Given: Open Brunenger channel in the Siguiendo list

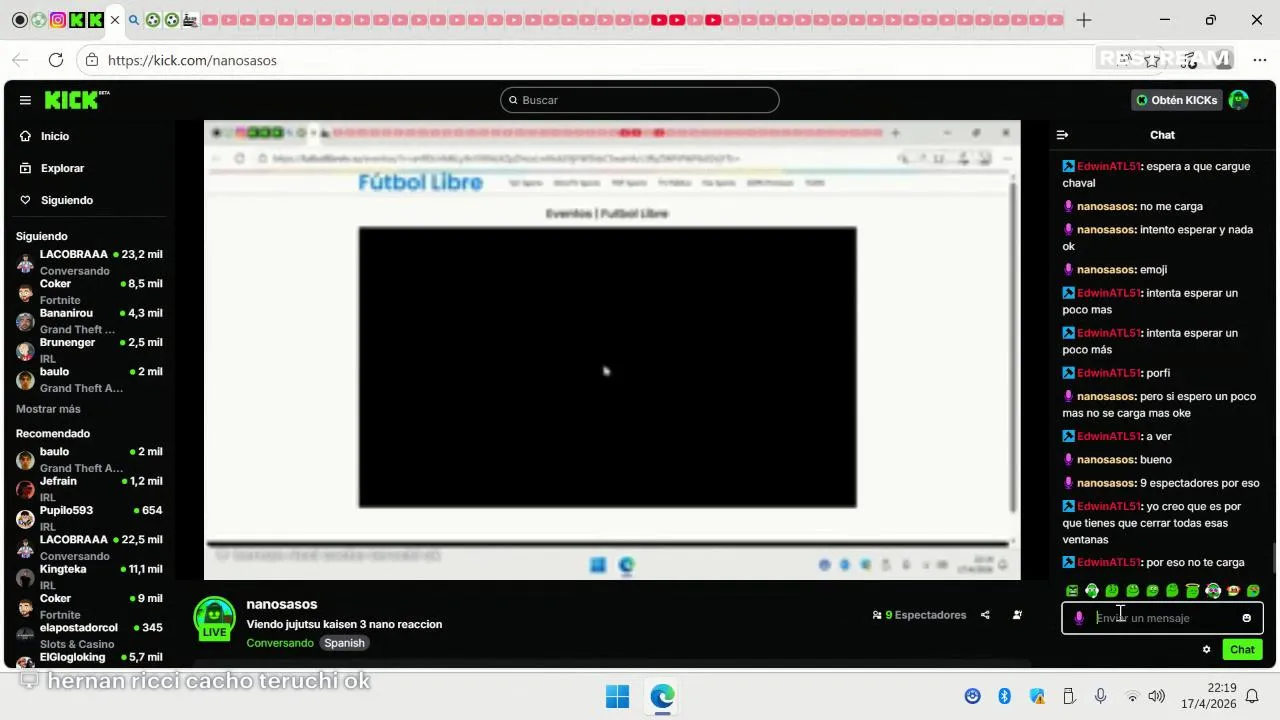Looking at the screenshot, I should click(x=89, y=350).
